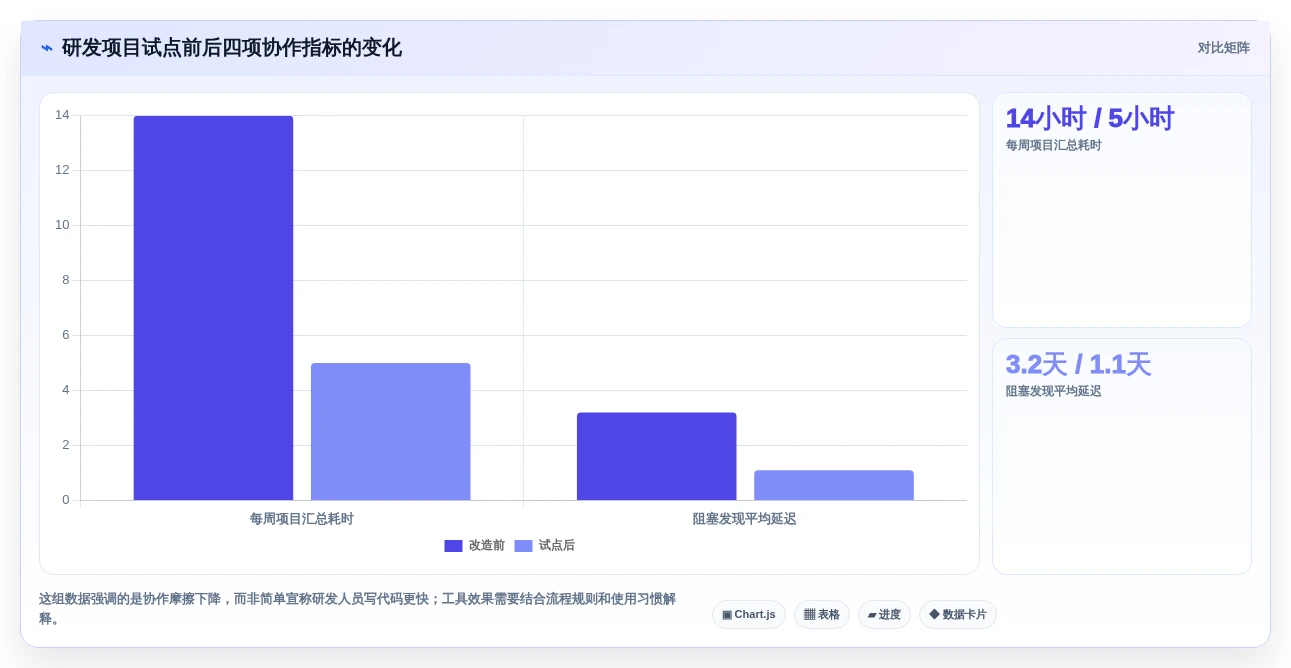Click the 进度 tag chip

pos(884,614)
